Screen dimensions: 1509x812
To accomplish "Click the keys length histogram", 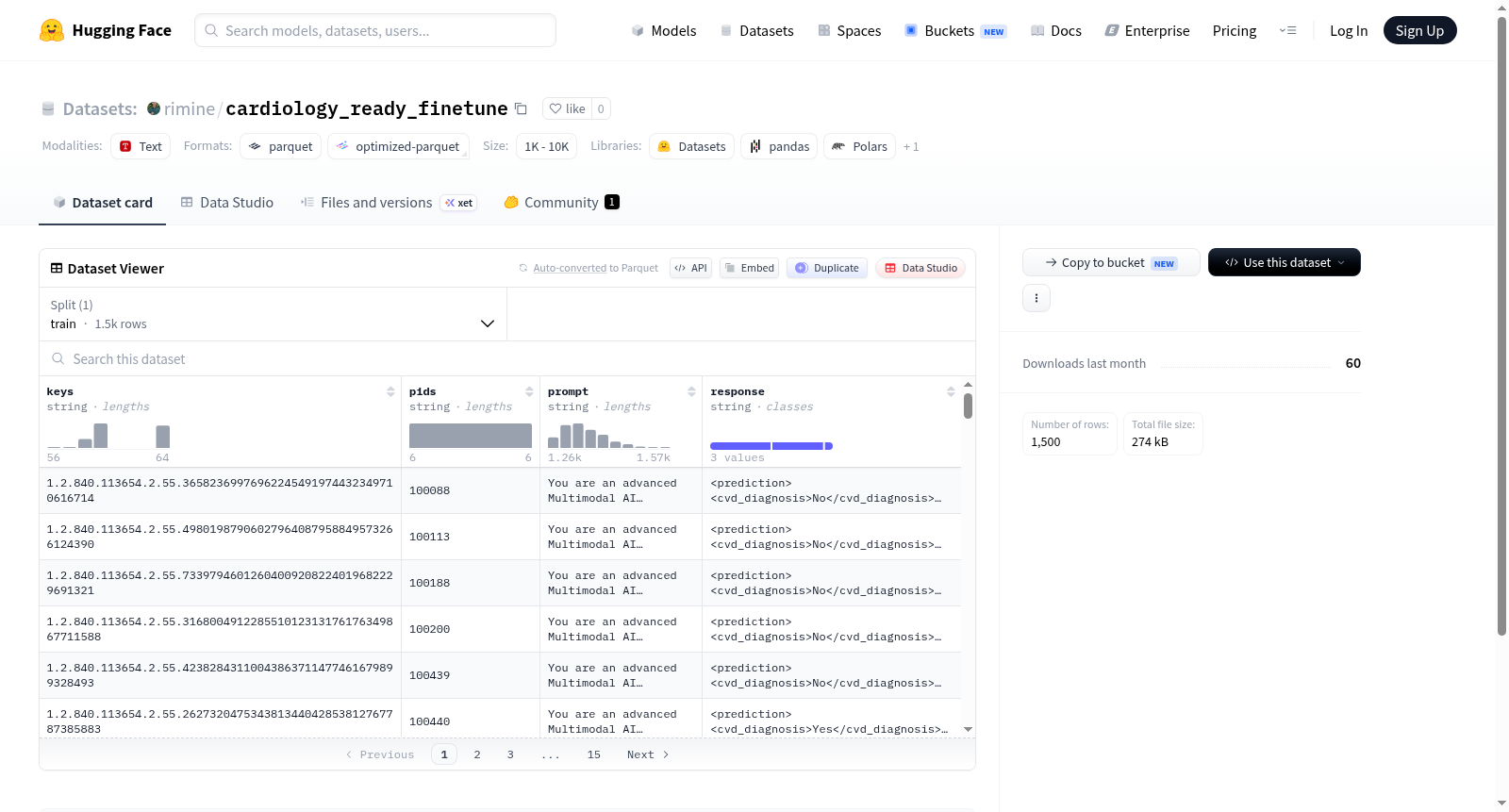I will coord(108,436).
